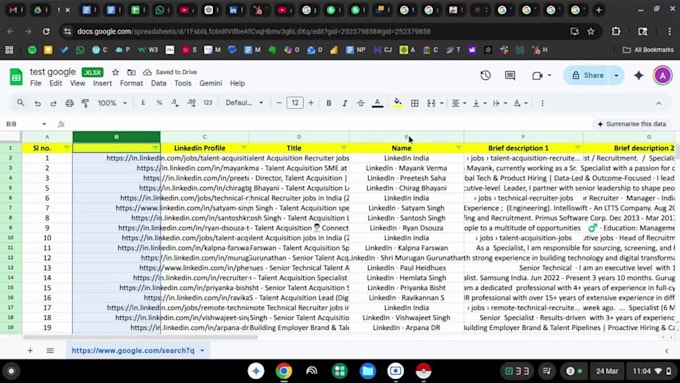Open the all sheets list
The width and height of the screenshot is (680, 383).
50,350
